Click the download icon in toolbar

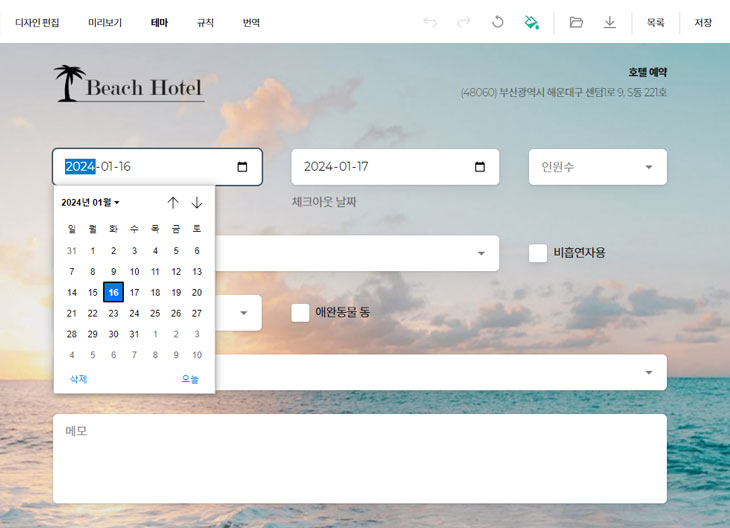click(609, 22)
